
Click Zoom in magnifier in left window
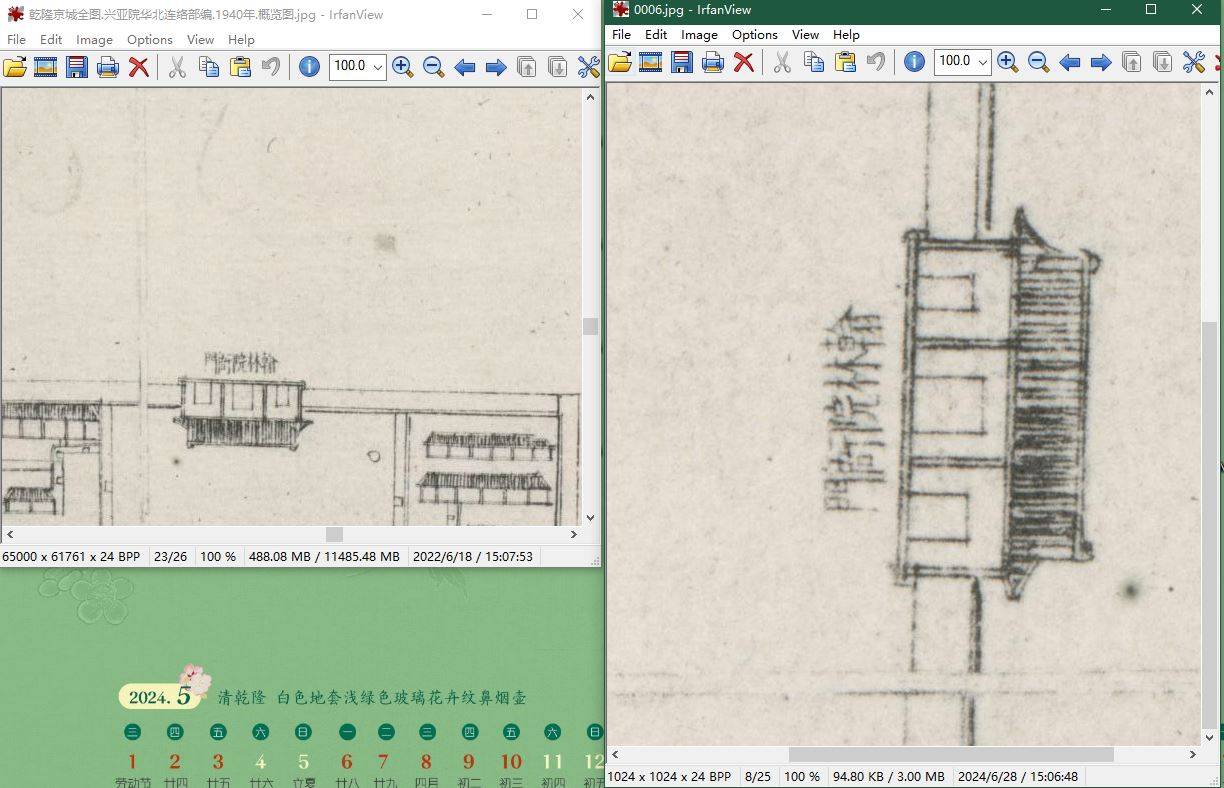403,67
